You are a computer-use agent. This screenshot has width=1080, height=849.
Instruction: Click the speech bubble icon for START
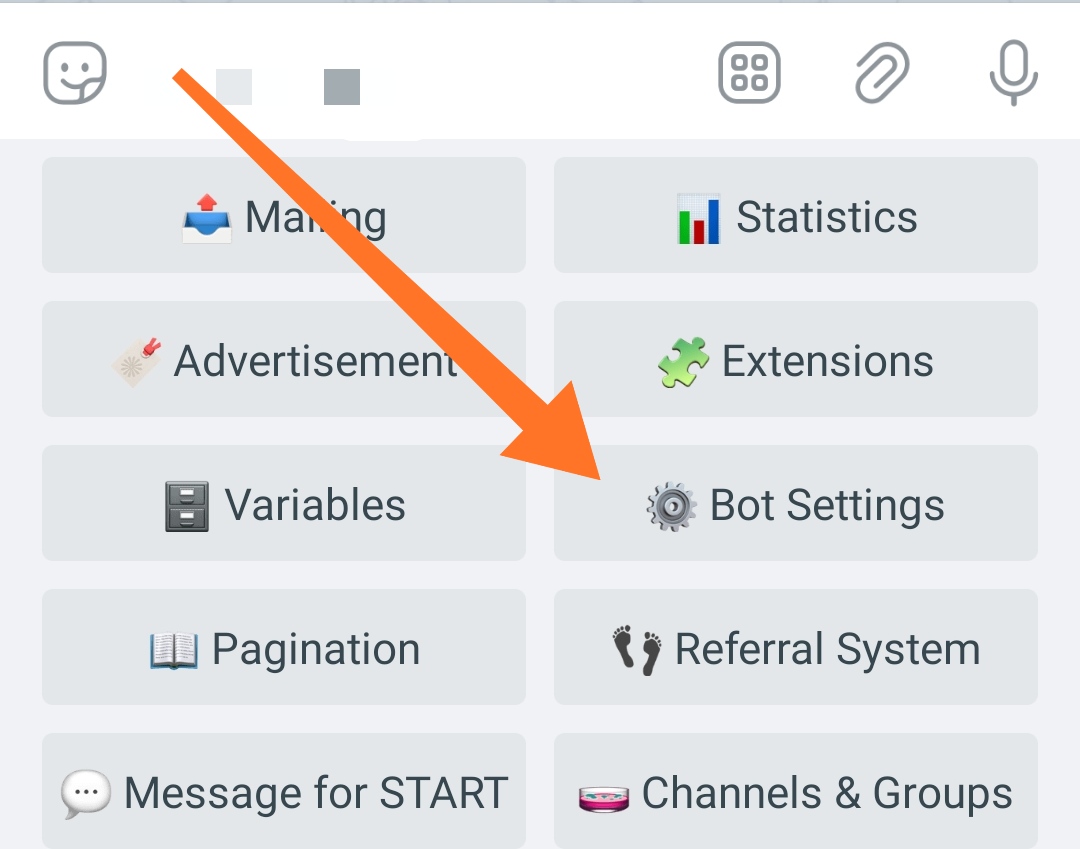click(86, 794)
